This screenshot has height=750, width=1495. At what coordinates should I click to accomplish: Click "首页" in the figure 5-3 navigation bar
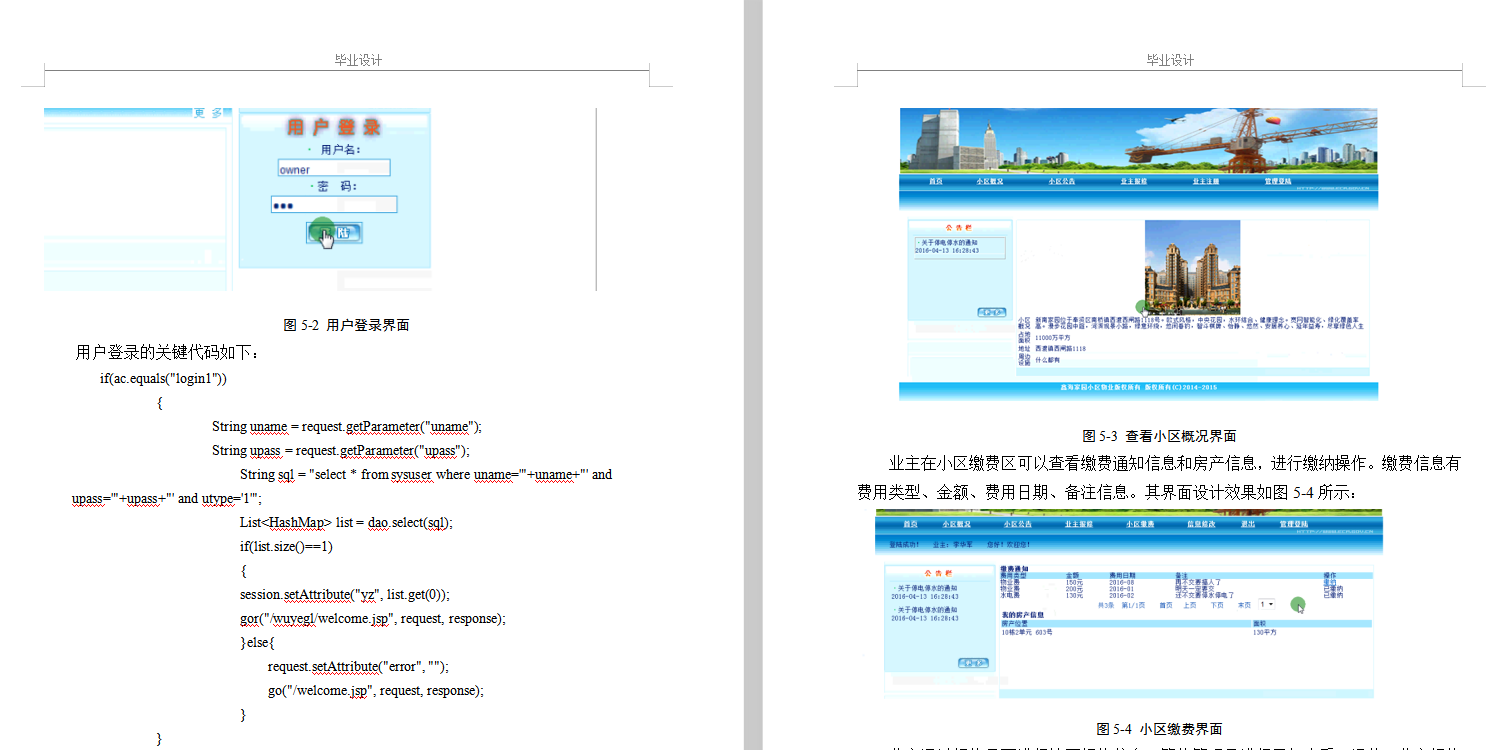936,181
